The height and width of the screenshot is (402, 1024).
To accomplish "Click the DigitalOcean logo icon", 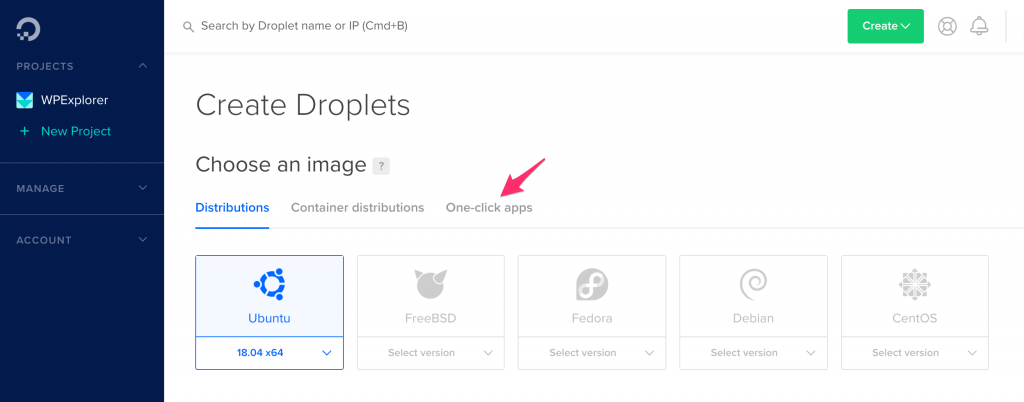I will 28,29.
